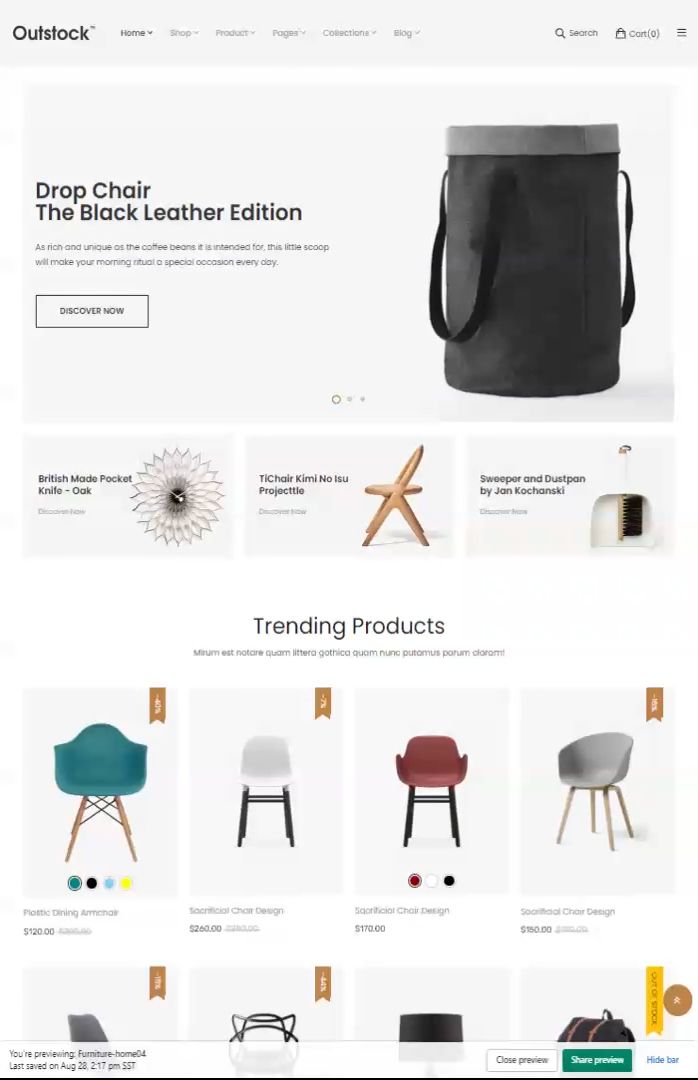Click the Outstock logo
This screenshot has width=698, height=1080.
[x=54, y=33]
